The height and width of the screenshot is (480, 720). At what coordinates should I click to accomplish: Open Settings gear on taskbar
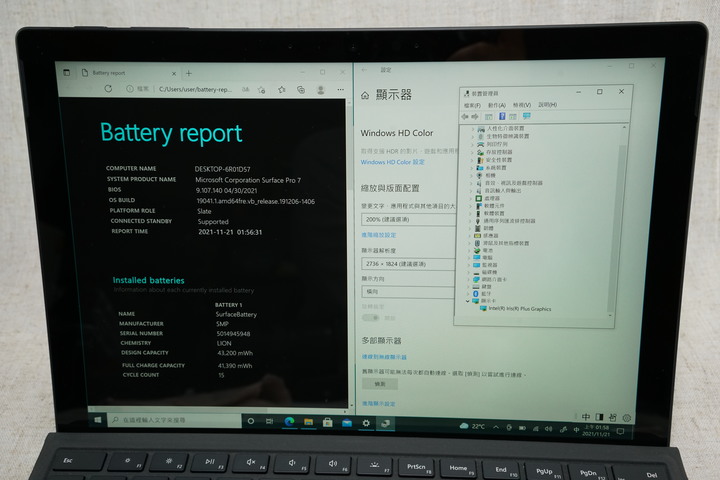[366, 423]
